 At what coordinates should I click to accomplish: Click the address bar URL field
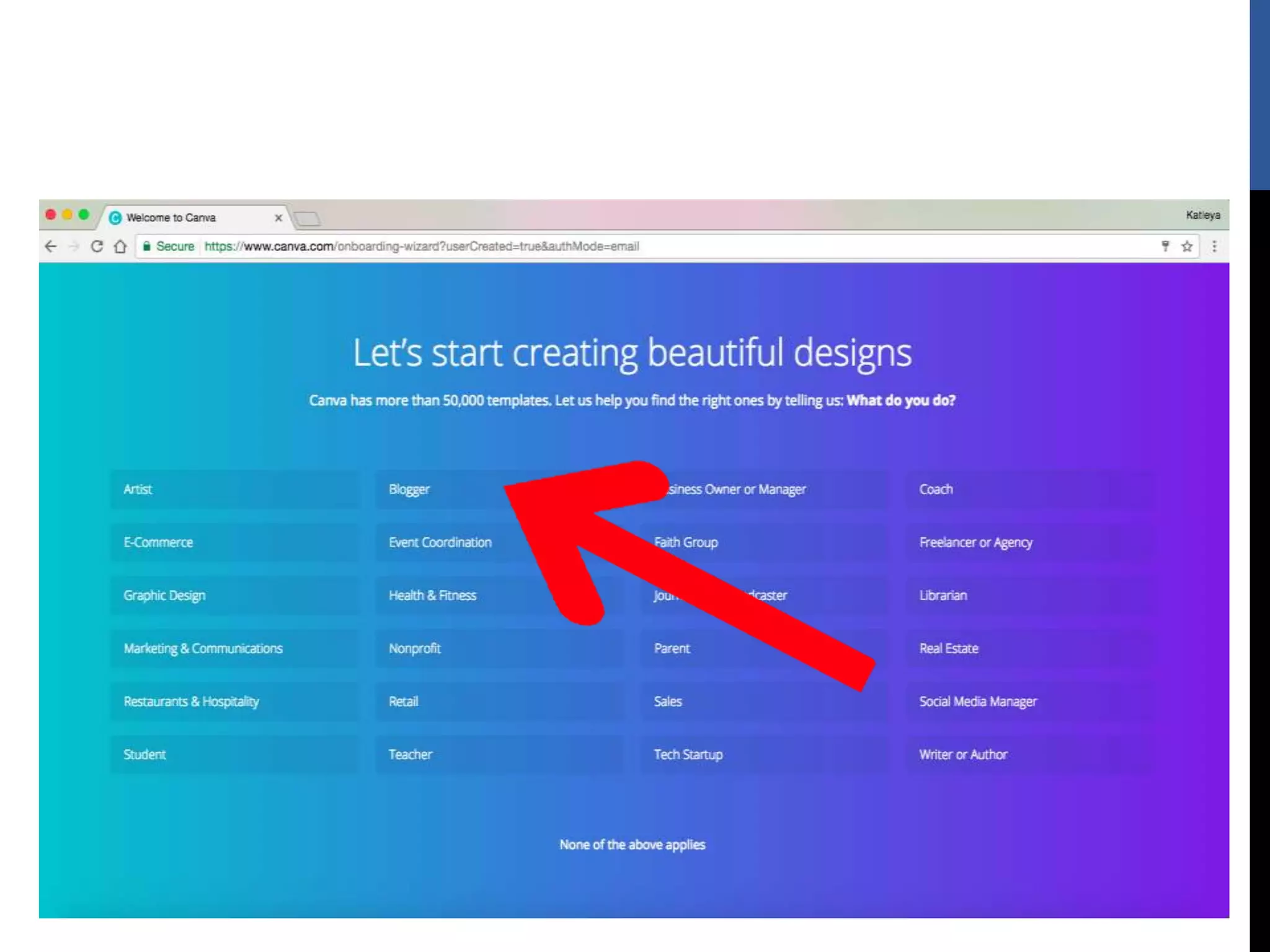[620, 246]
